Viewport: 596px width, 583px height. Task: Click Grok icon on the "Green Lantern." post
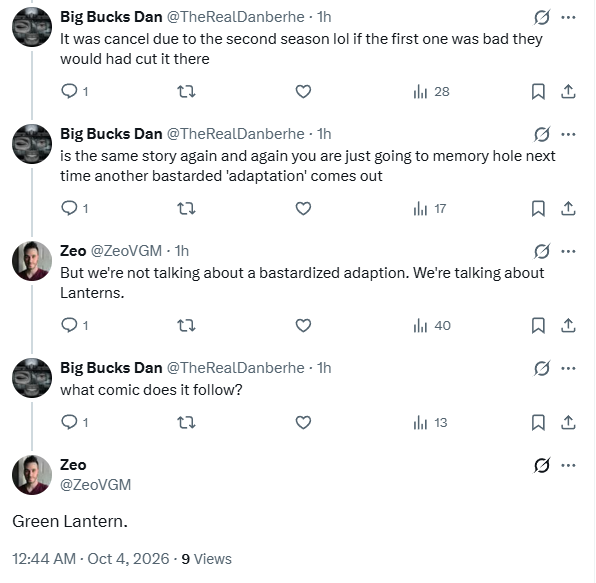(x=542, y=465)
